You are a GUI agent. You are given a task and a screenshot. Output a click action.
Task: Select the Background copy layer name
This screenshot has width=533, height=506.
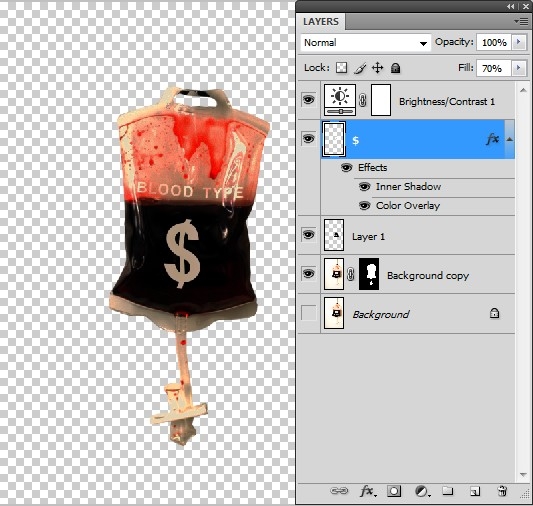pyautogui.click(x=428, y=275)
